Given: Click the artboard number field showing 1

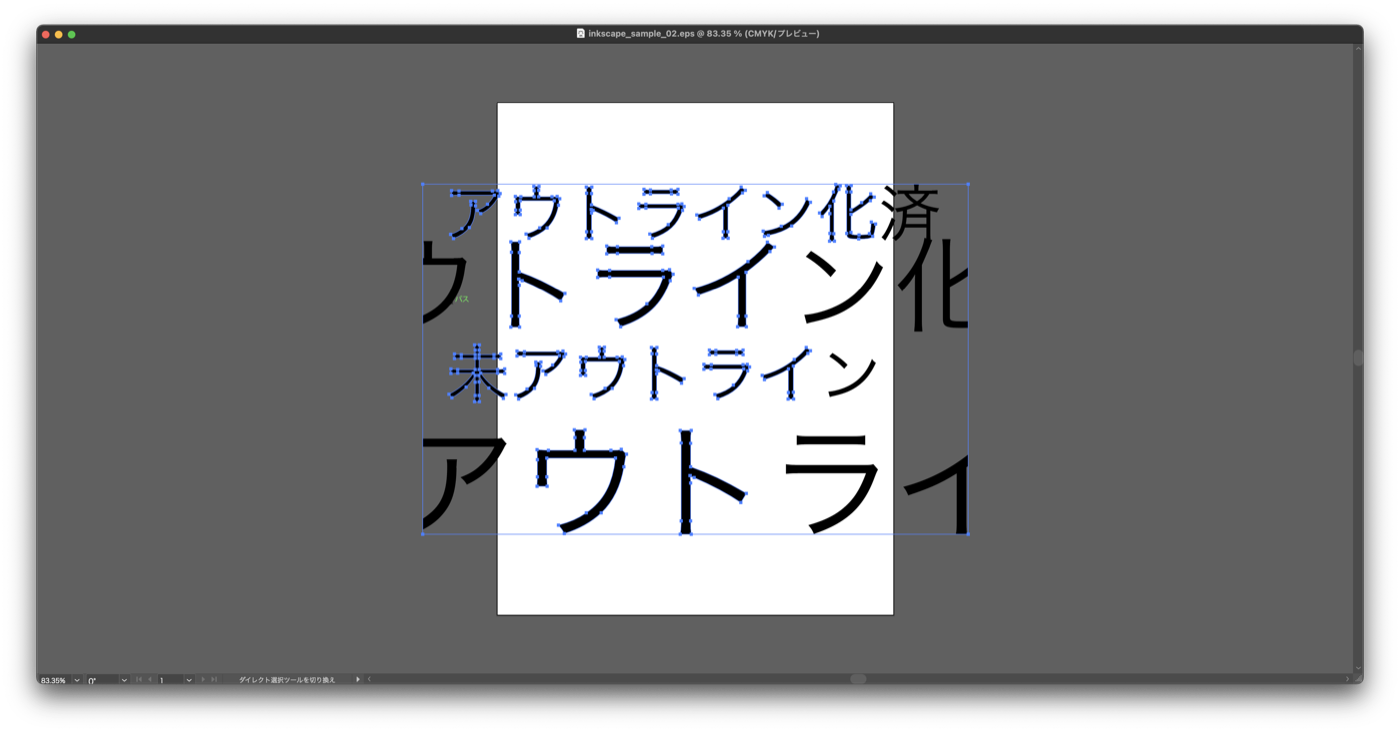Looking at the screenshot, I should [170, 680].
